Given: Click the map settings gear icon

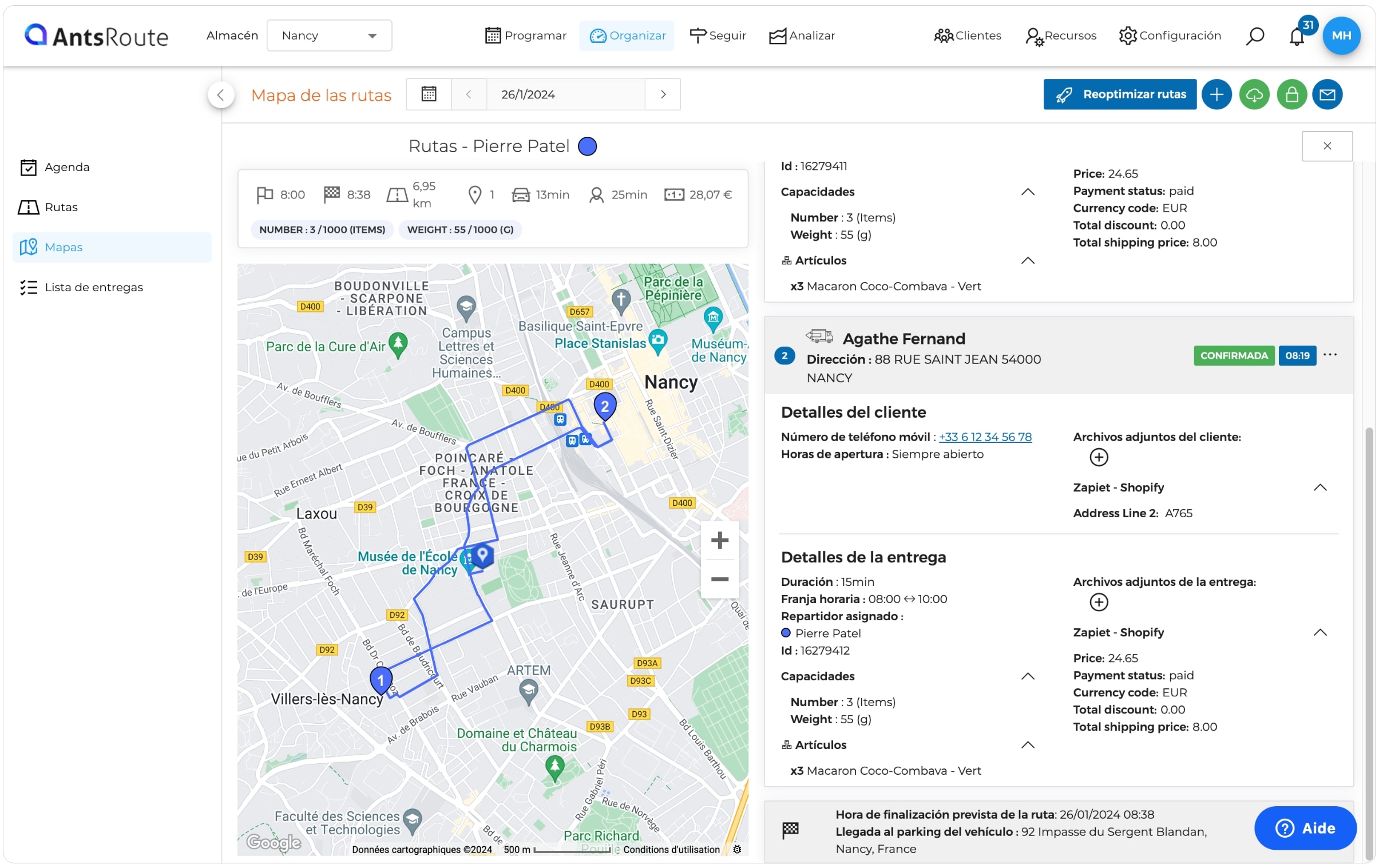Looking at the screenshot, I should [x=737, y=850].
